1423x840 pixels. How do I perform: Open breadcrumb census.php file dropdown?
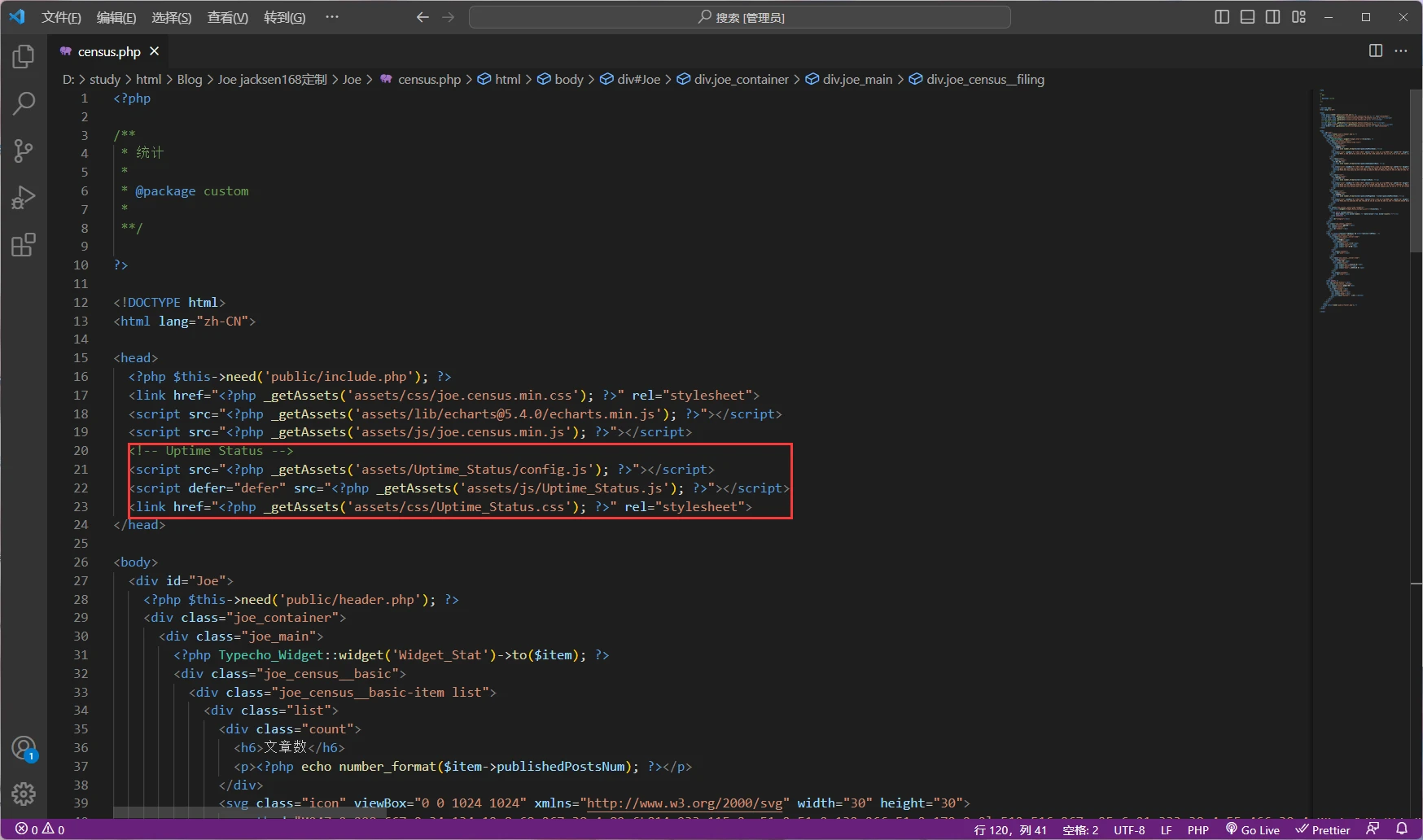pyautogui.click(x=421, y=80)
